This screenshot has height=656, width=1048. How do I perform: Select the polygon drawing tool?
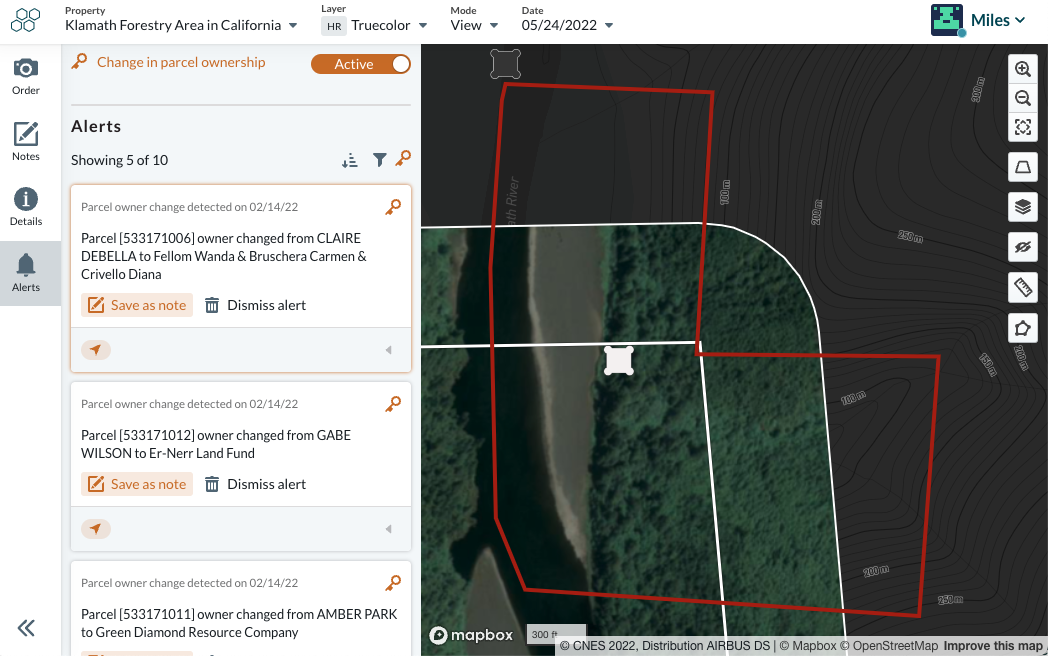[1023, 327]
